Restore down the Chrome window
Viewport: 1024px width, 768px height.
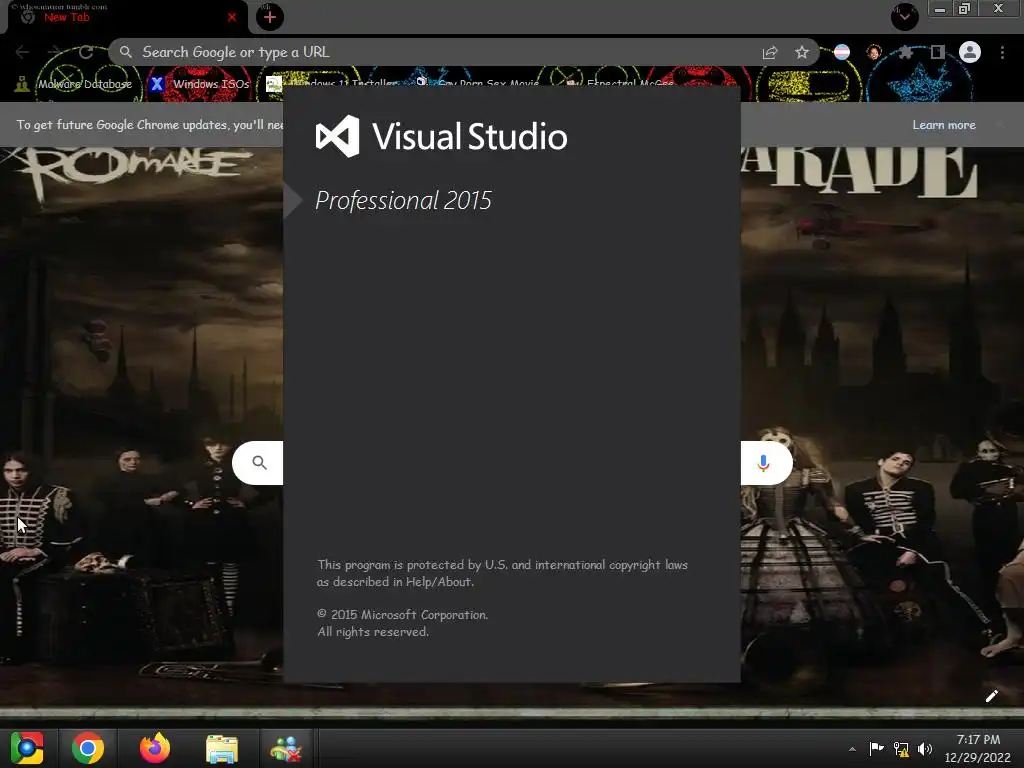(x=964, y=8)
